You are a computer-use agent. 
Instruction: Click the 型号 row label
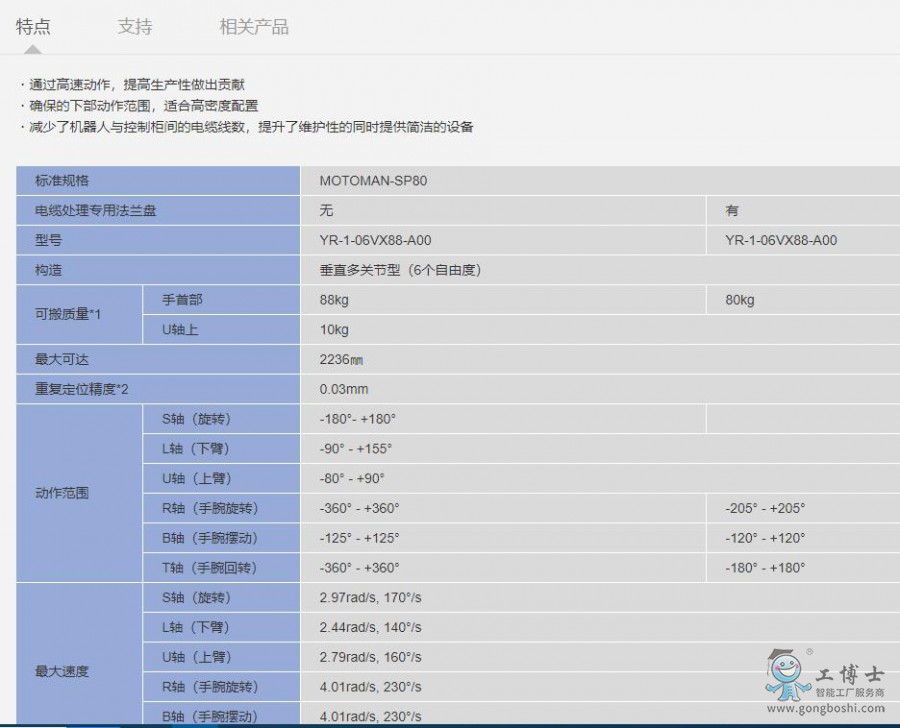[x=158, y=241]
